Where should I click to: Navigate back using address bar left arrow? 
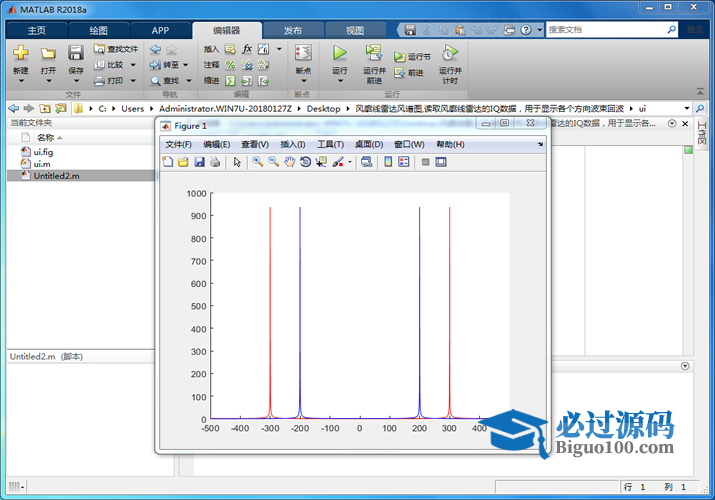(x=14, y=108)
